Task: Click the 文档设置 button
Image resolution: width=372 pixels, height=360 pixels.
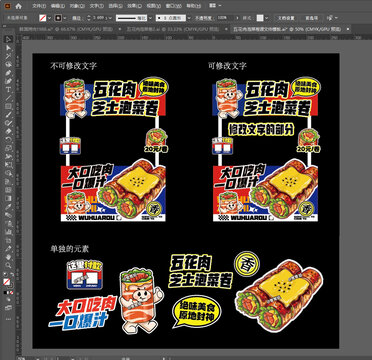Action: pyautogui.click(x=286, y=18)
